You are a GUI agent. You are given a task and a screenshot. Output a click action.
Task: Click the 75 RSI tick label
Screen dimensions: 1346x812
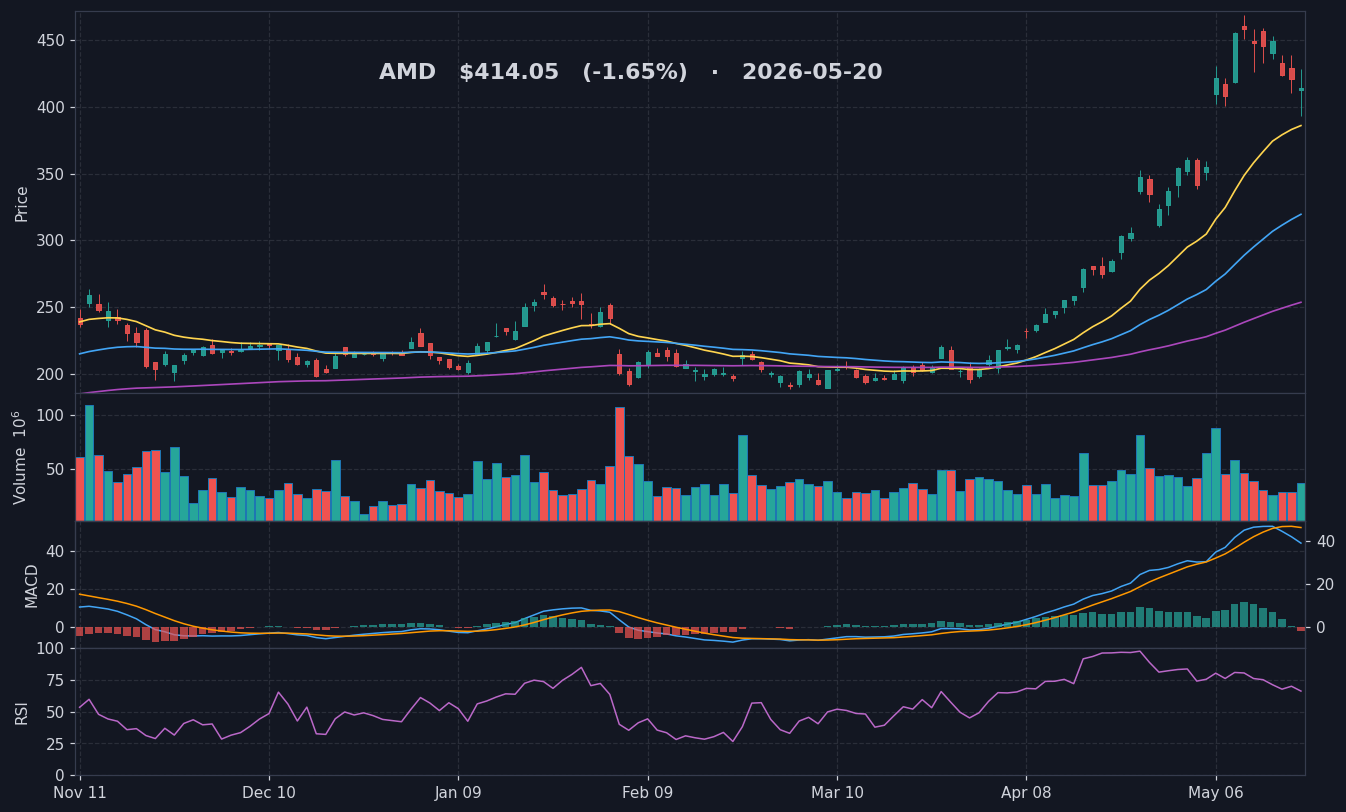pos(55,681)
